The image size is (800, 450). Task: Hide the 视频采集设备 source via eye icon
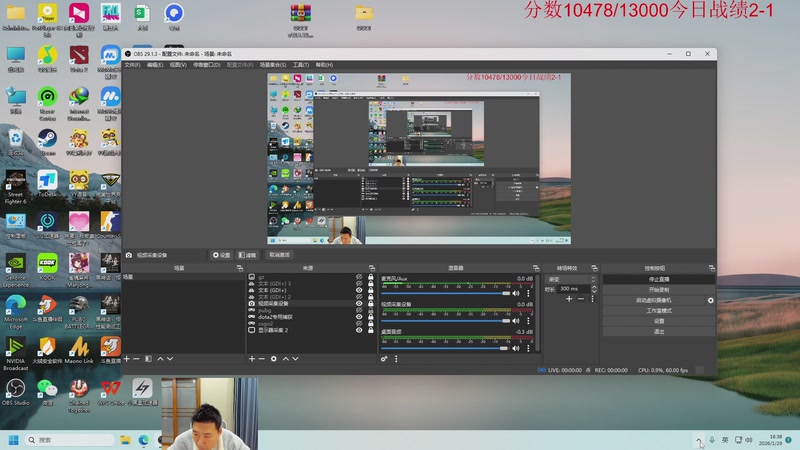click(x=359, y=304)
